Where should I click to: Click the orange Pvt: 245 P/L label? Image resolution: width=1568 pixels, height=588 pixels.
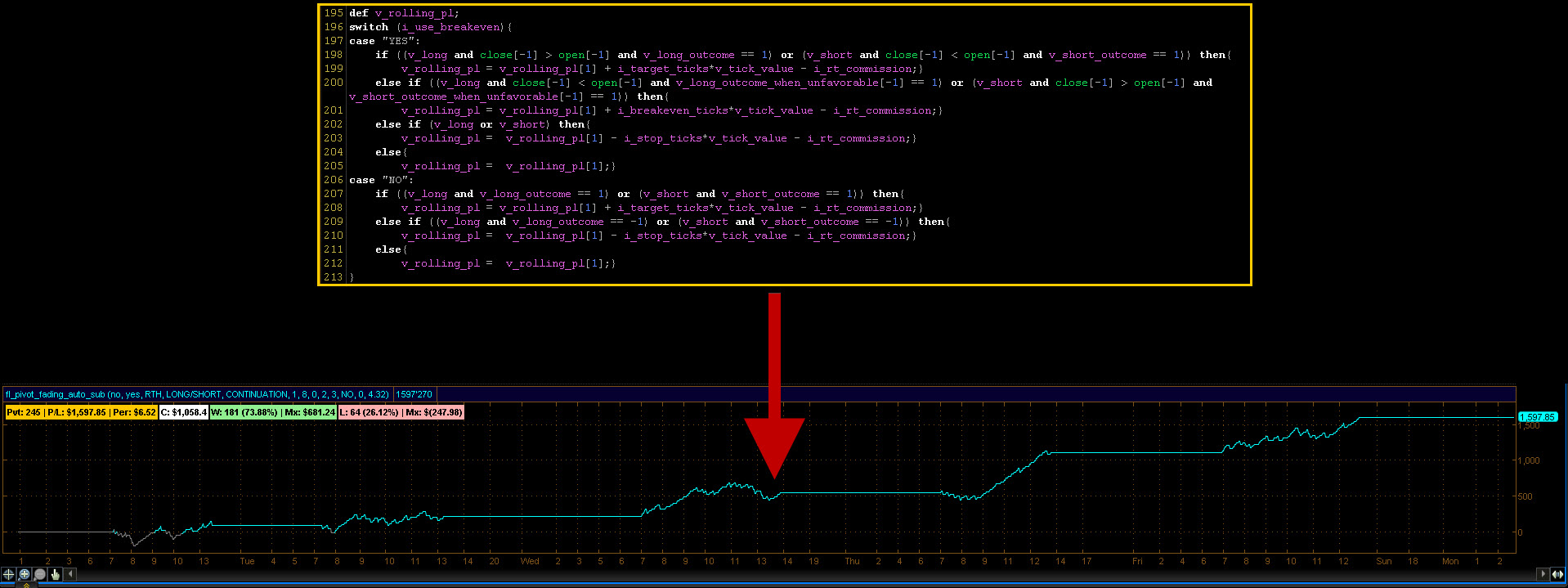pos(81,412)
